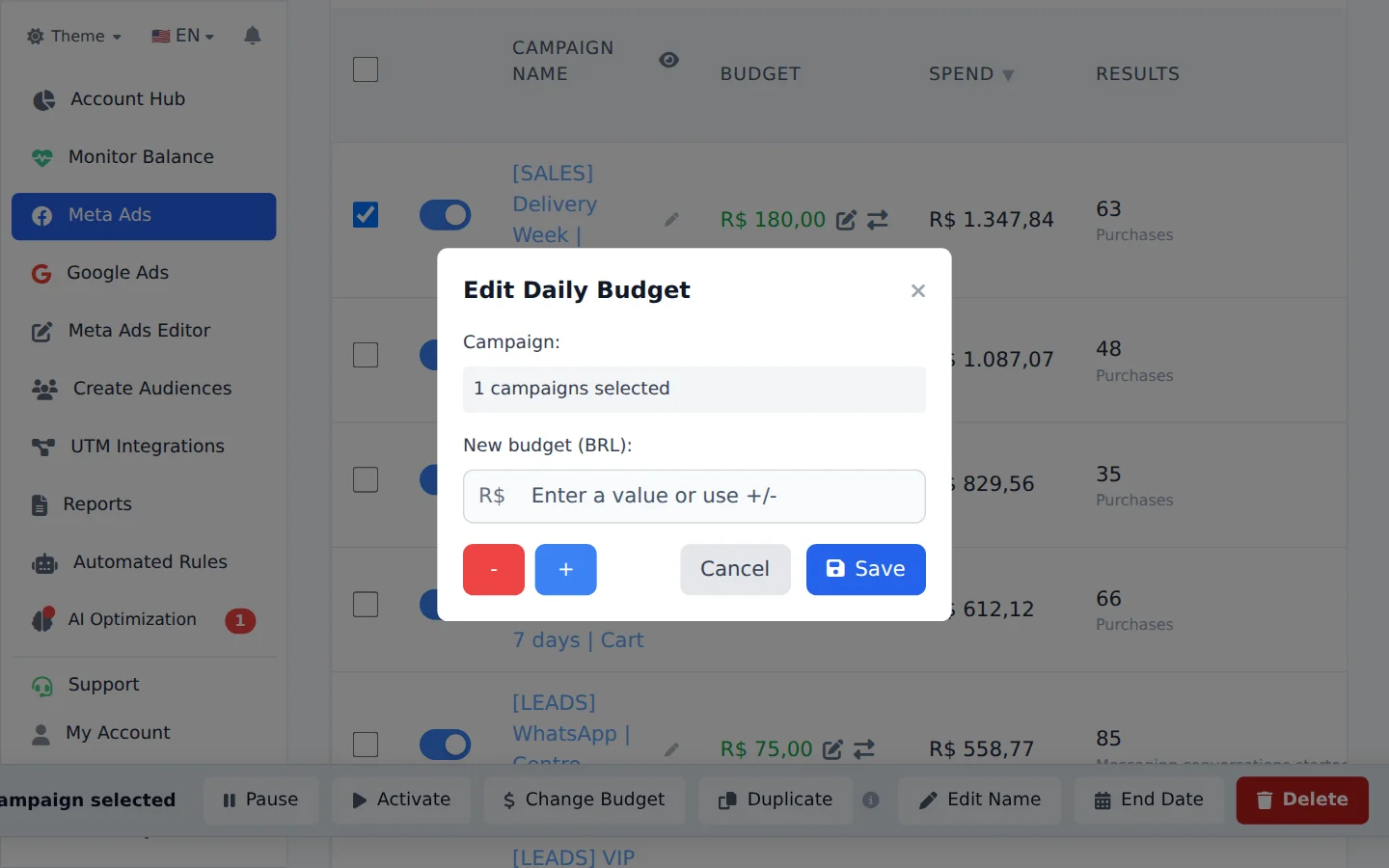Click Cancel in the budget dialog
This screenshot has height=868, width=1389.
point(735,569)
